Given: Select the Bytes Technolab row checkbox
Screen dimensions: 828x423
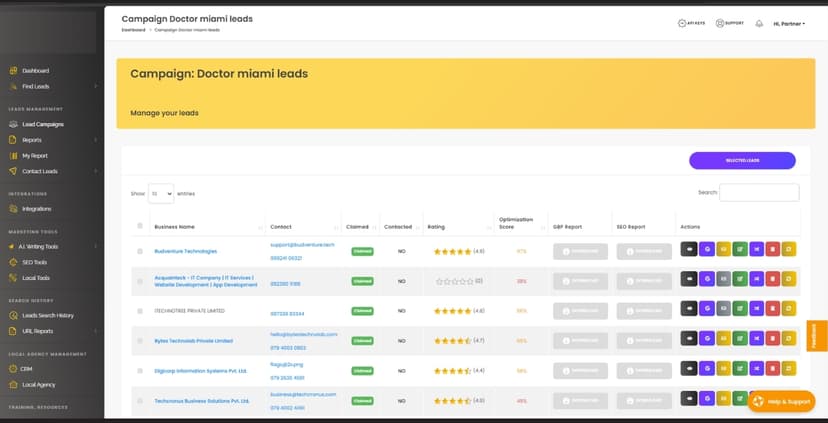Looking at the screenshot, I should point(140,341).
